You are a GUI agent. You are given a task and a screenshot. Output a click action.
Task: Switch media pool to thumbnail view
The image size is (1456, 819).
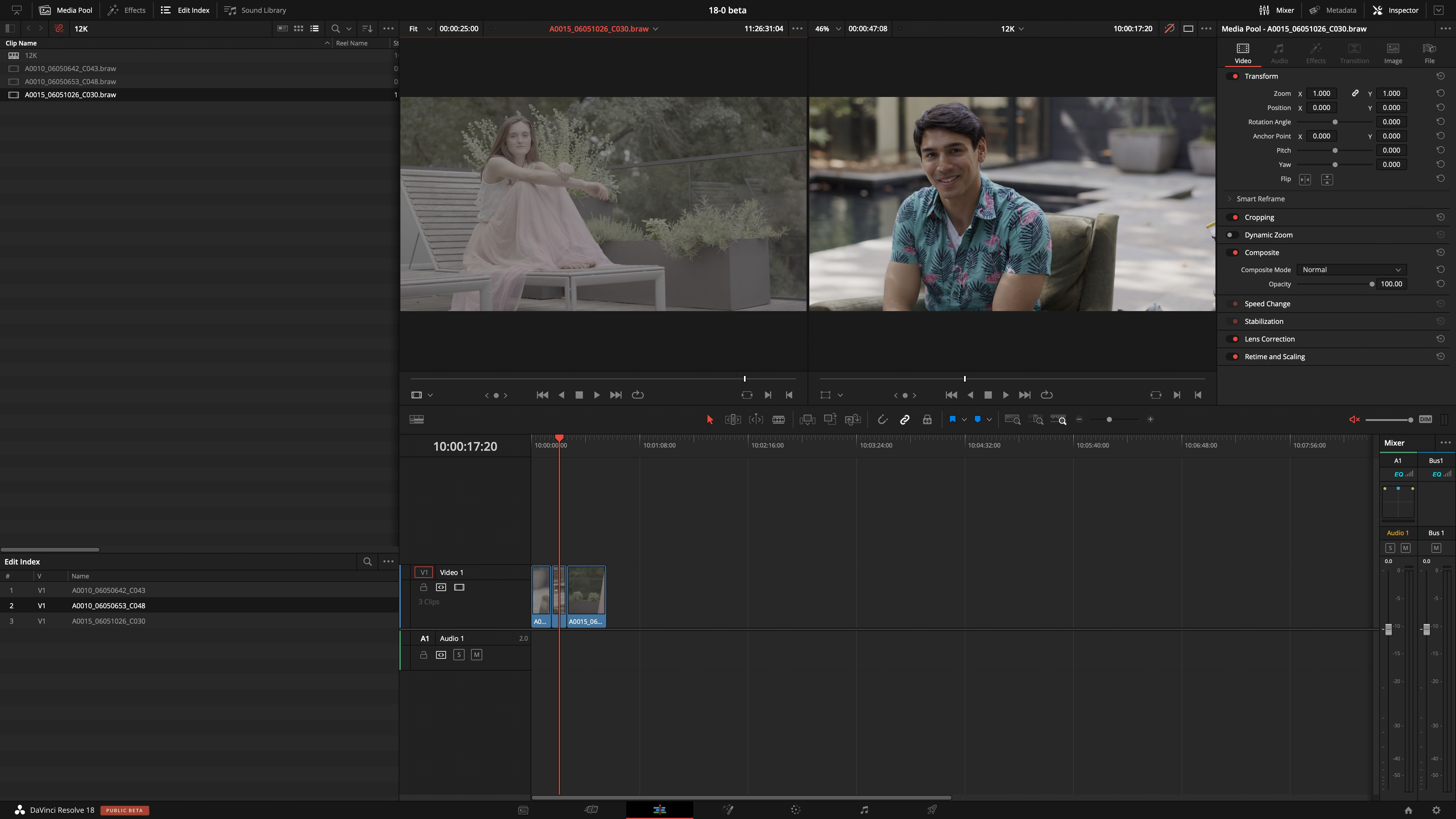(298, 29)
